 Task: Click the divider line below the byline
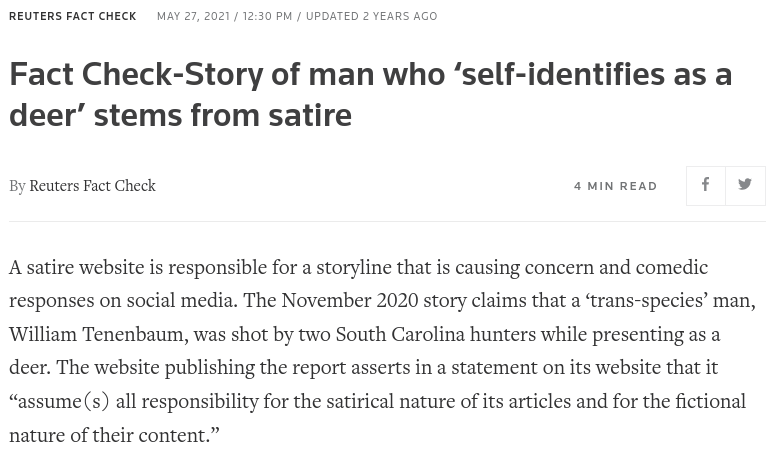pos(388,221)
